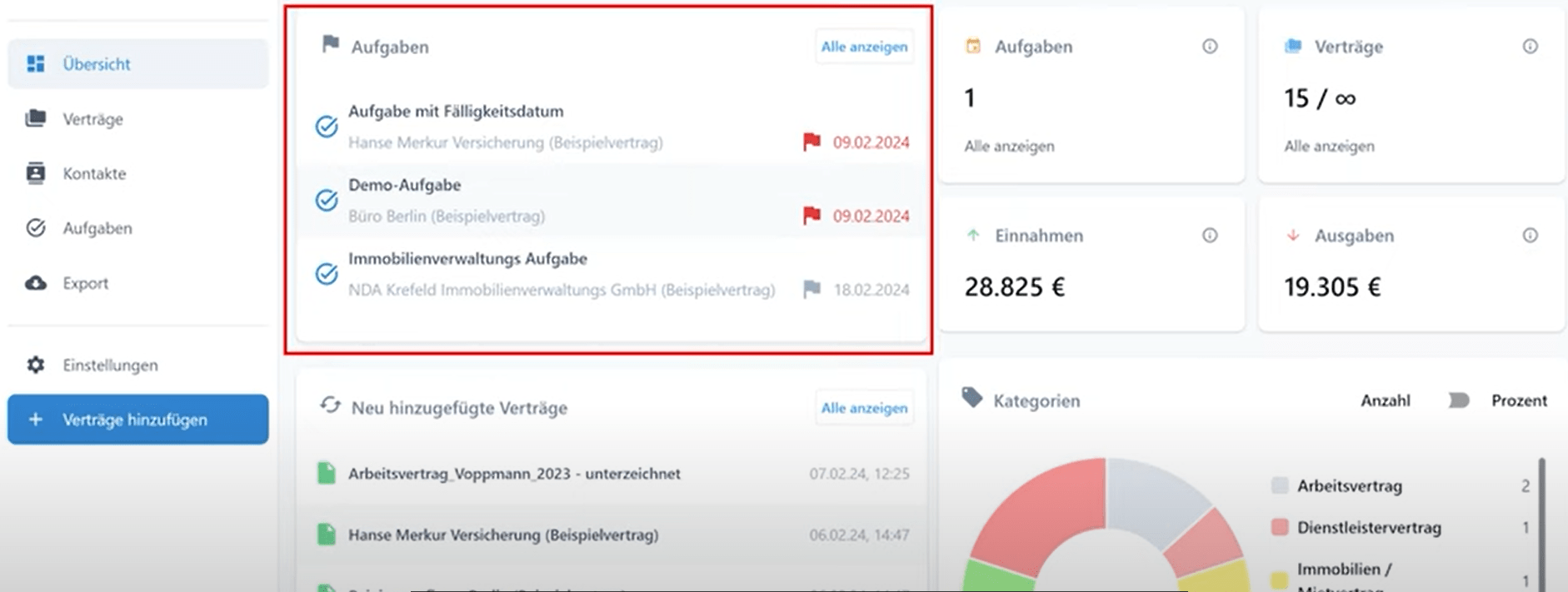Viewport: 1568px width, 592px height.
Task: Click the info icon on Ausgaben card
Action: pyautogui.click(x=1530, y=236)
